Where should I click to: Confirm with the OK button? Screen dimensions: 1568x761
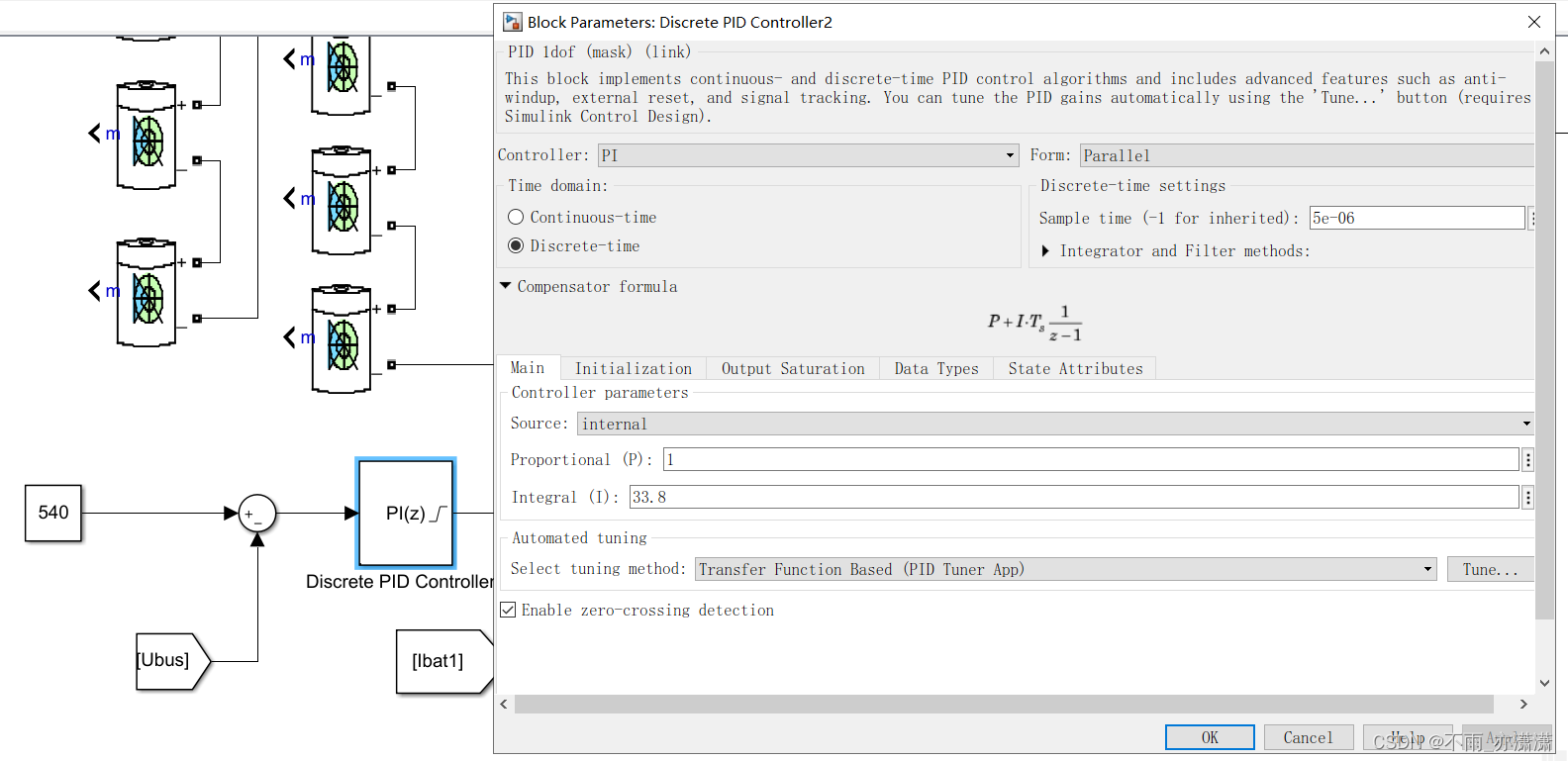tap(1210, 737)
